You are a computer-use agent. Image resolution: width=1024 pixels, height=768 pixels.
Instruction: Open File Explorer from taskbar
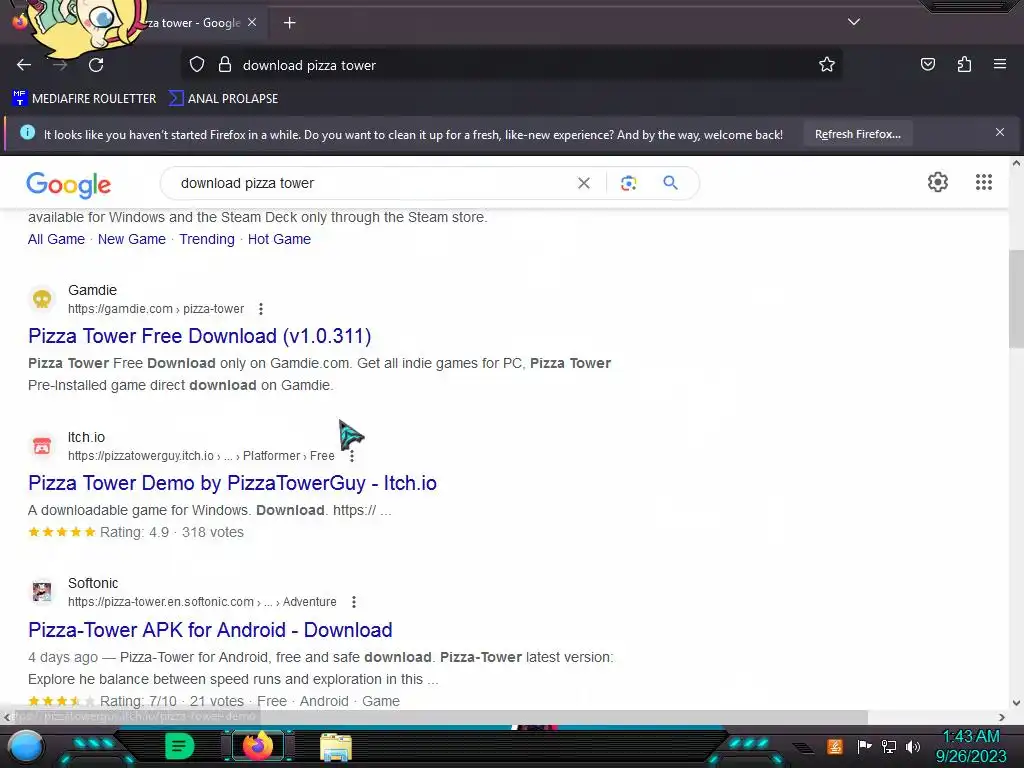tap(336, 746)
